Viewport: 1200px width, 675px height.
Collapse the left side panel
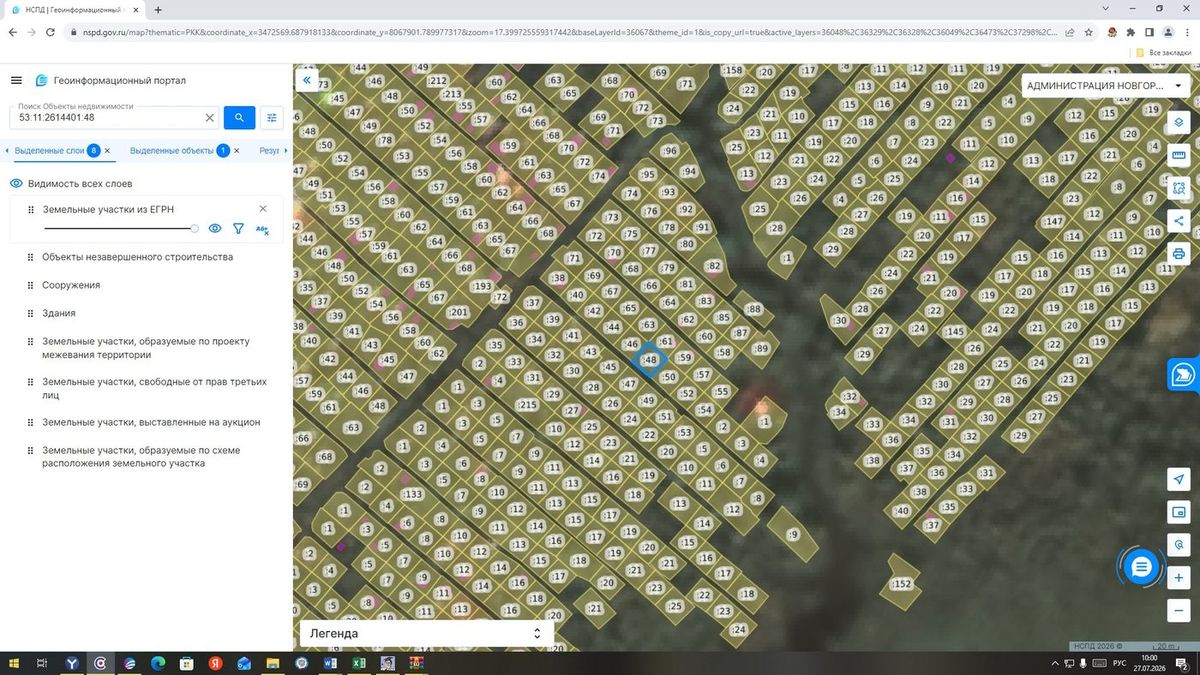coord(307,80)
